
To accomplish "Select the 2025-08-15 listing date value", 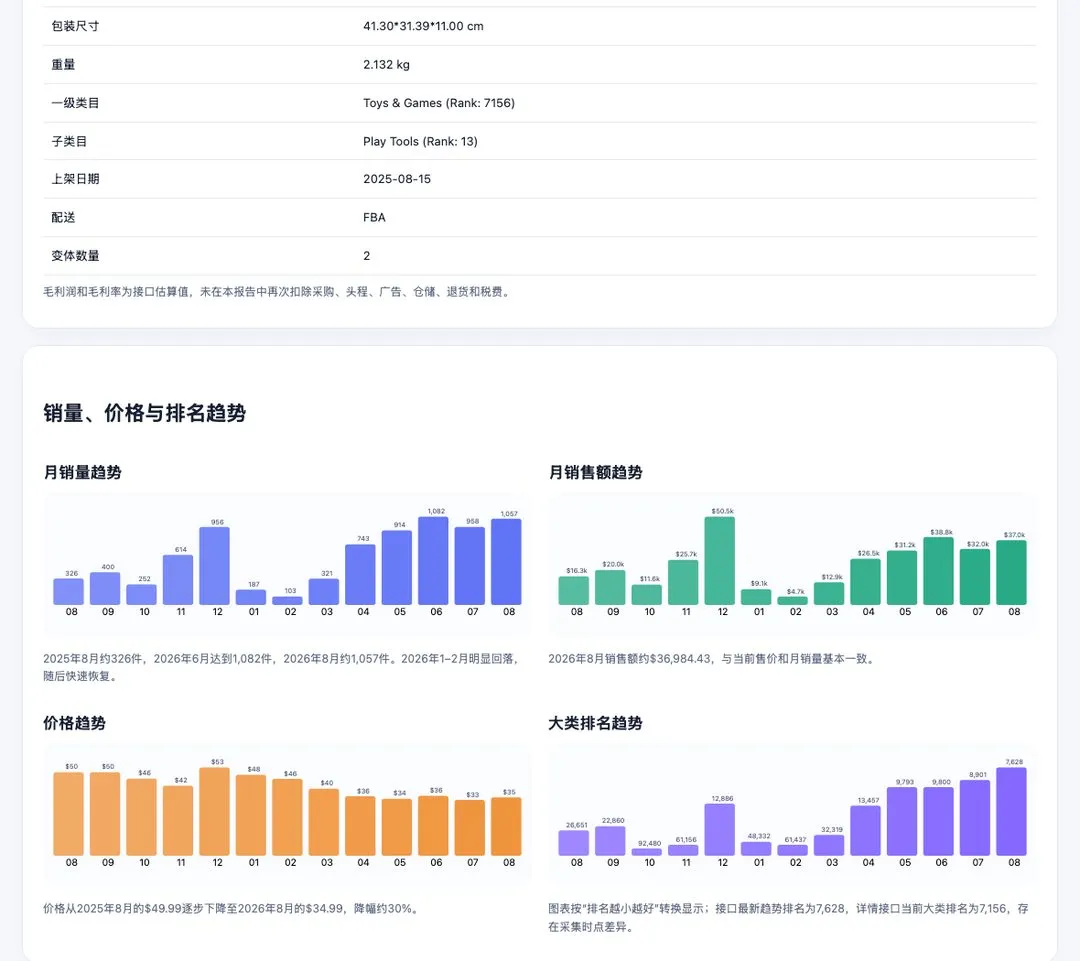I will click(397, 179).
